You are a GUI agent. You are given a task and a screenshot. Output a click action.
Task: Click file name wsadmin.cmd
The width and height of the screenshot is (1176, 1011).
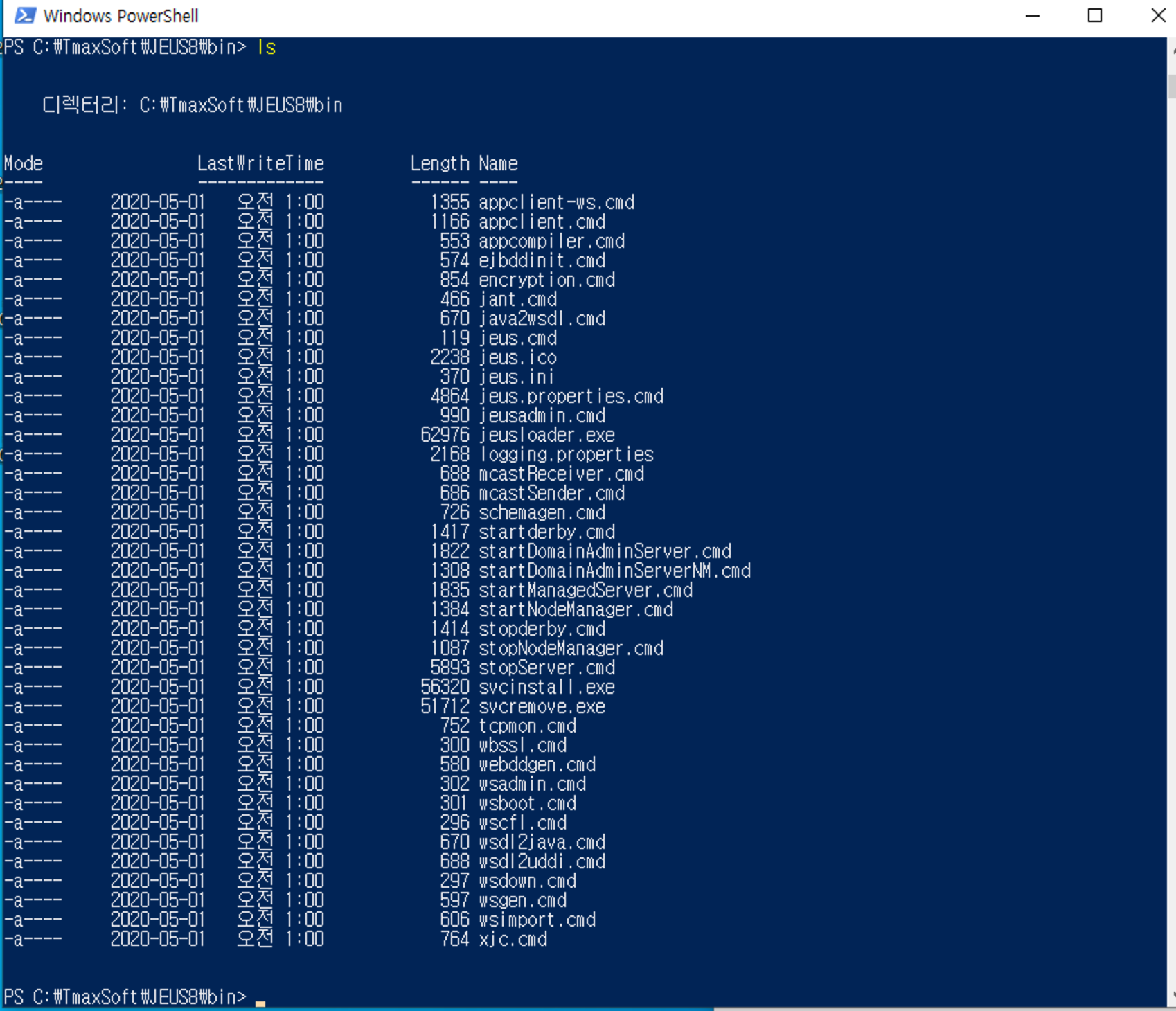pos(533,784)
